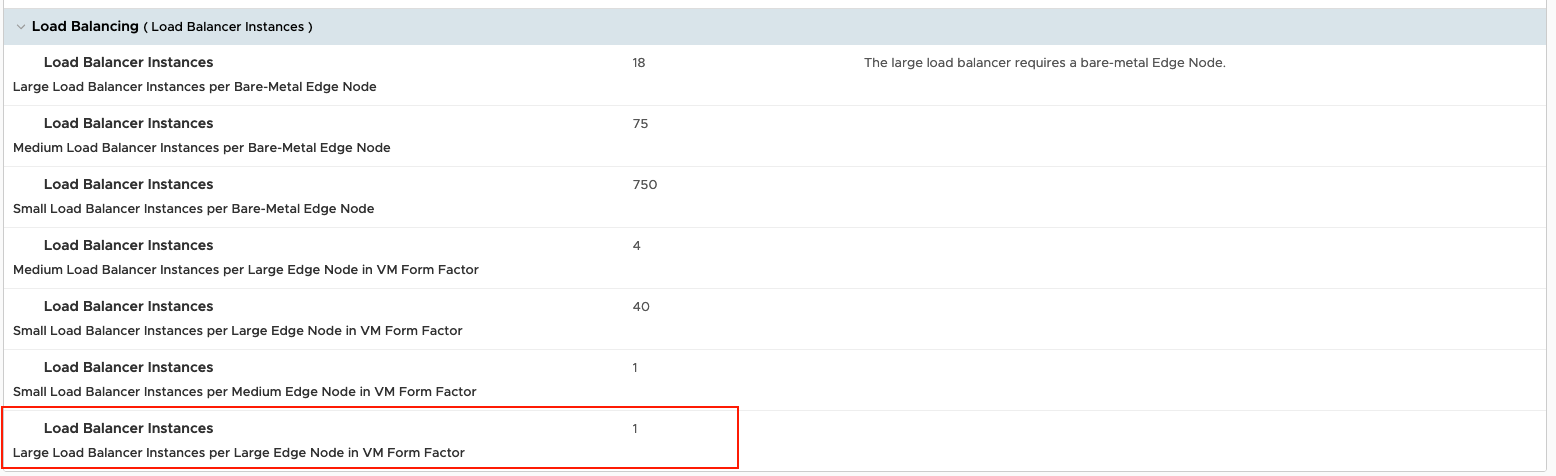Click value 1 in the red-highlighted row
This screenshot has height=476, width=1556.
pyautogui.click(x=635, y=429)
